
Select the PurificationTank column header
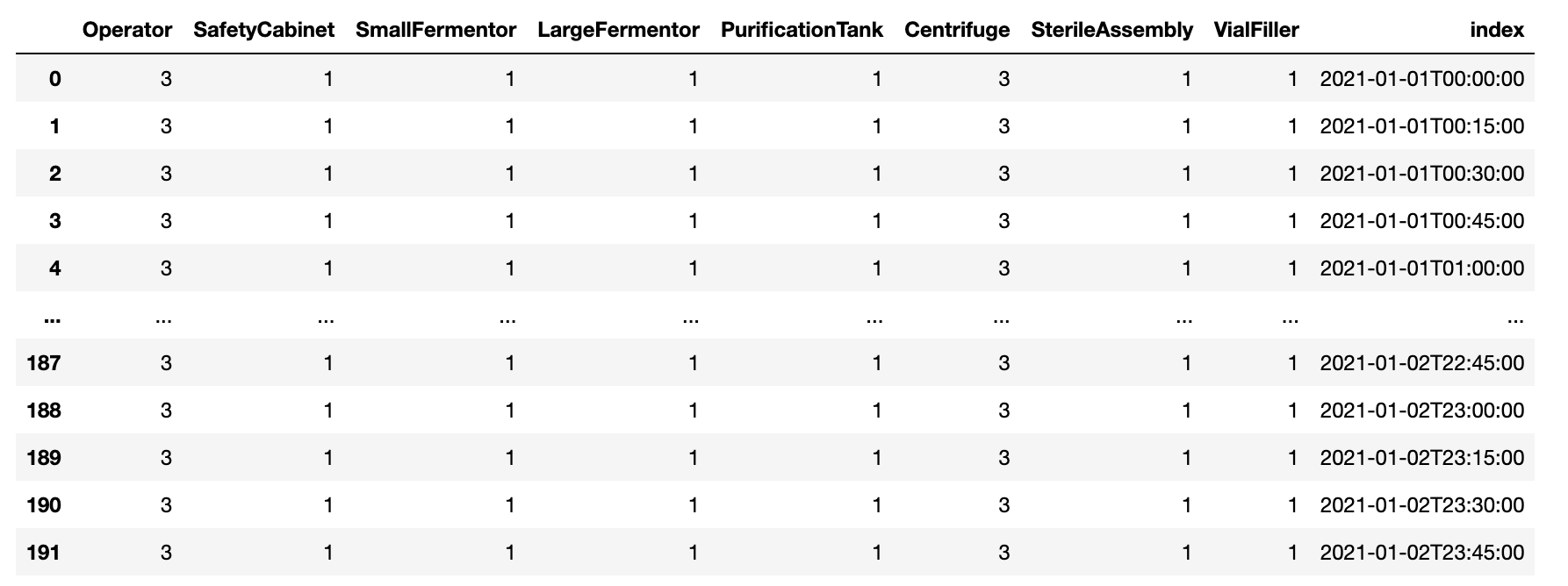[x=802, y=30]
